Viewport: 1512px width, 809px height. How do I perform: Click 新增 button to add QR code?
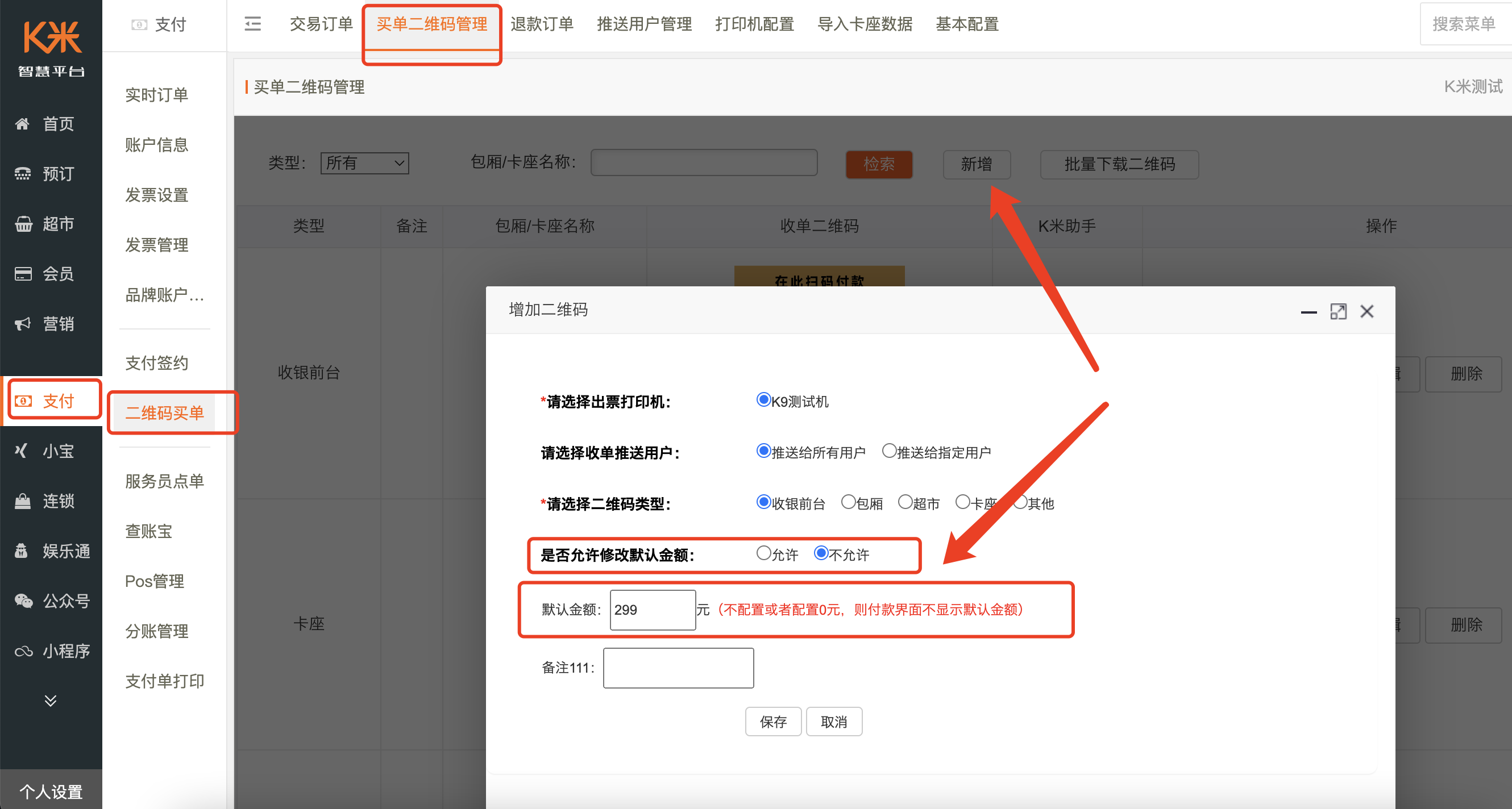pyautogui.click(x=977, y=164)
